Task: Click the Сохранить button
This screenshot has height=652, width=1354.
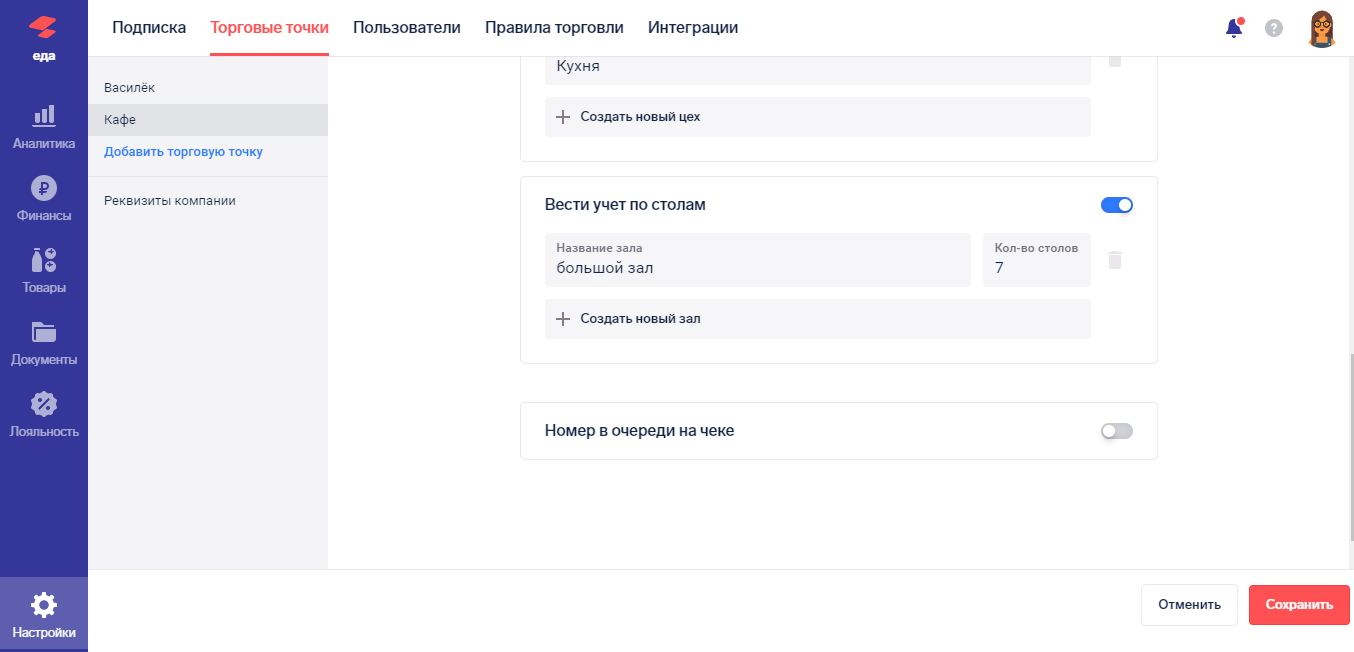Action: point(1299,605)
